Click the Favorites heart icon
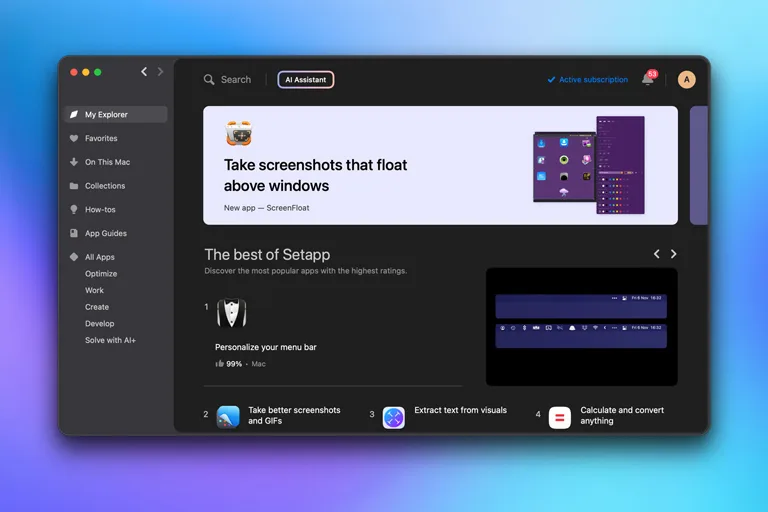 click(x=74, y=138)
